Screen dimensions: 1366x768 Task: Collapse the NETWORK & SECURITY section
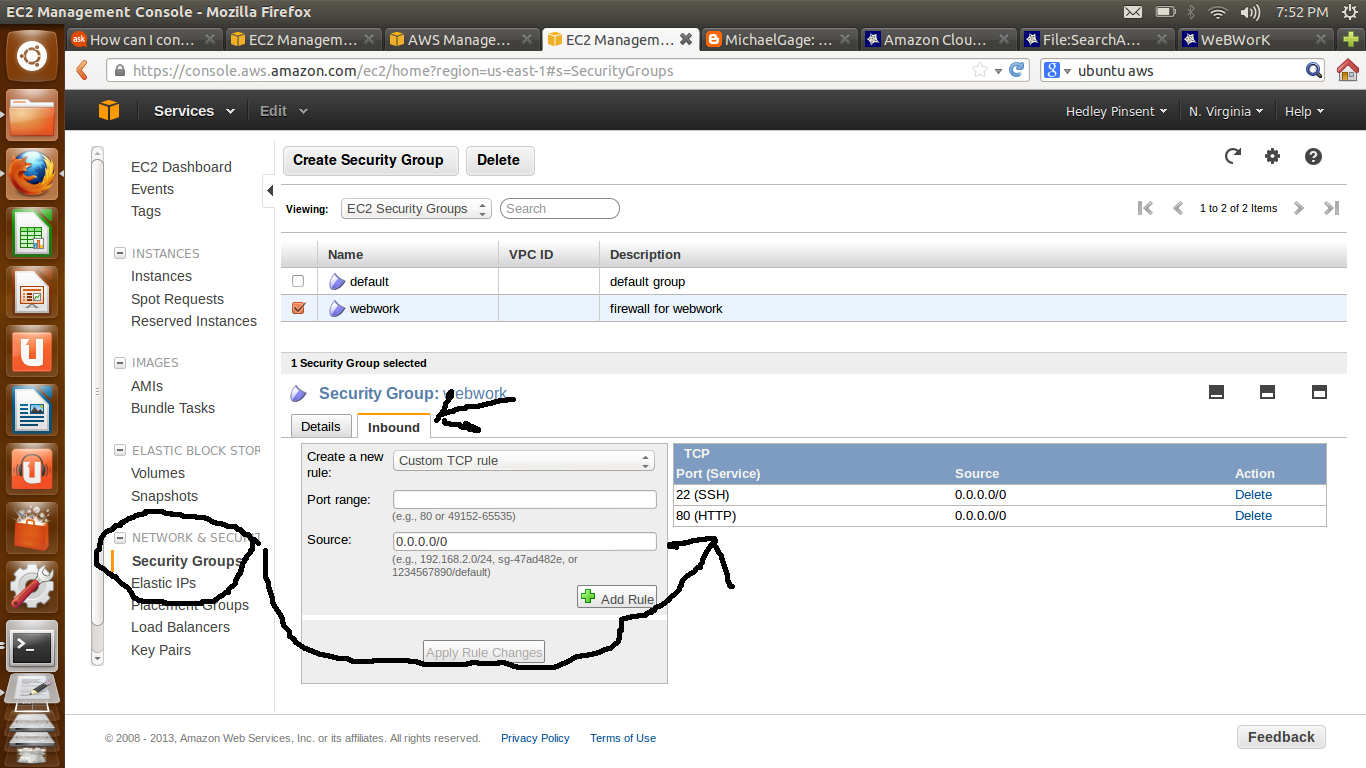120,537
